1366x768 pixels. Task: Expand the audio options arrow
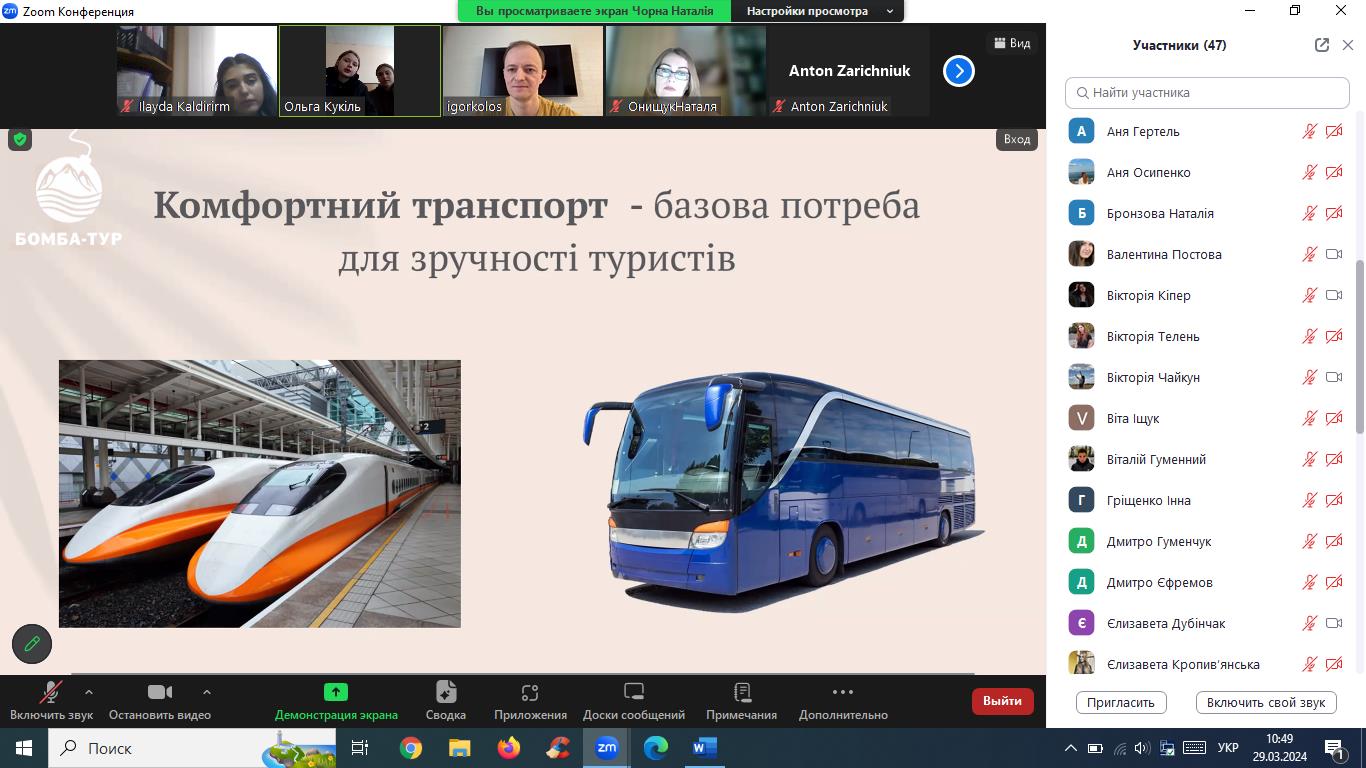point(89,691)
